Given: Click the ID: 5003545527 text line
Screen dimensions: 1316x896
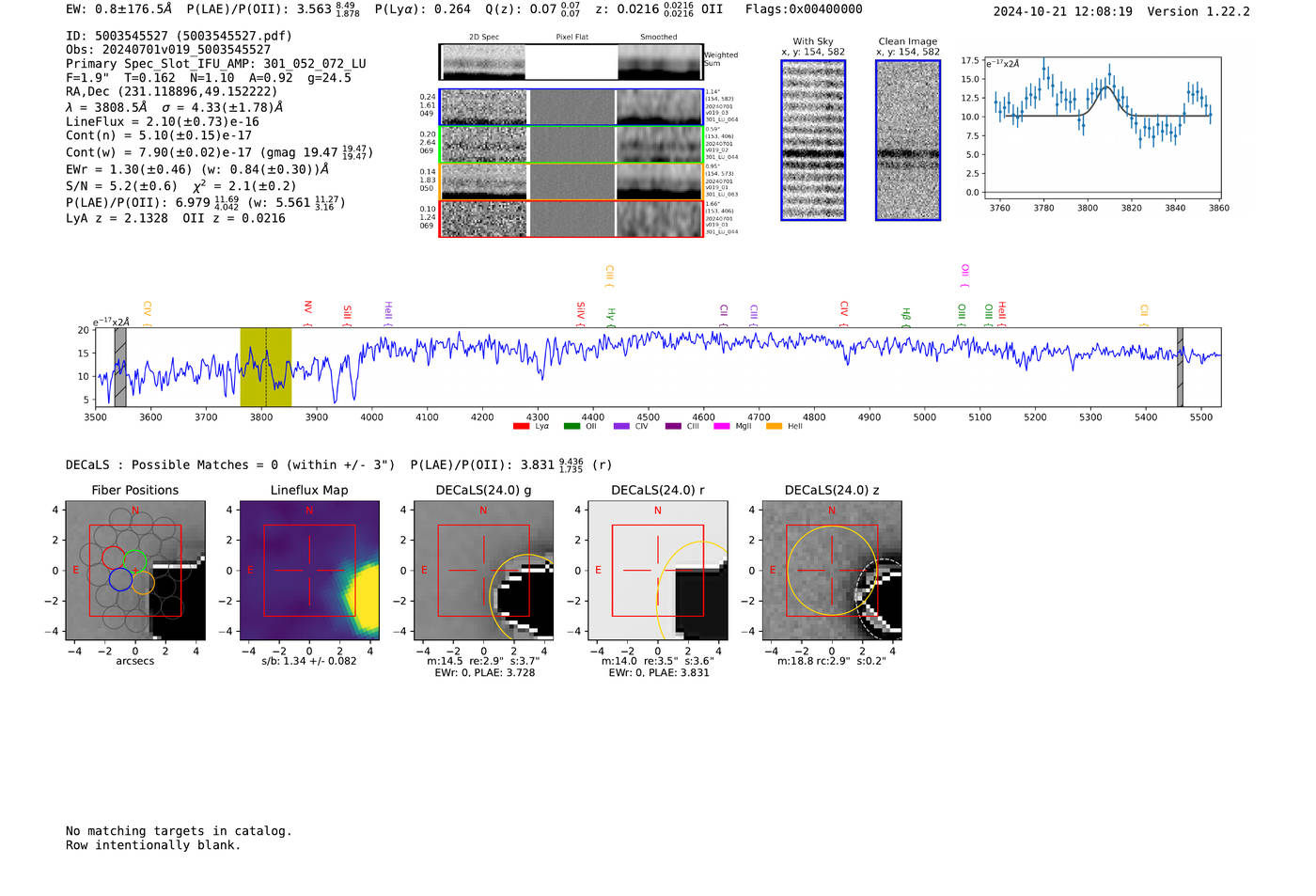Looking at the screenshot, I should pos(179,36).
